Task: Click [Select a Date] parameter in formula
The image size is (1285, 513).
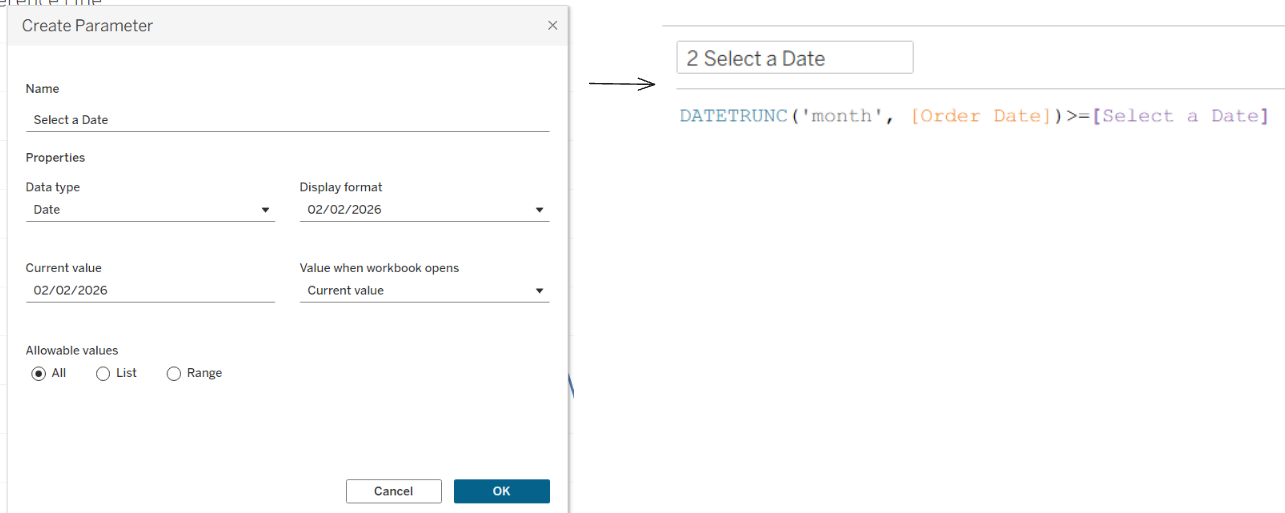Action: [1180, 116]
